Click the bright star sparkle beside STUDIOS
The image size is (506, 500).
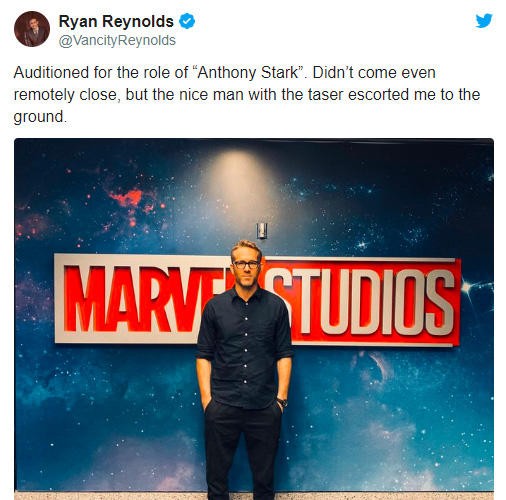[468, 286]
